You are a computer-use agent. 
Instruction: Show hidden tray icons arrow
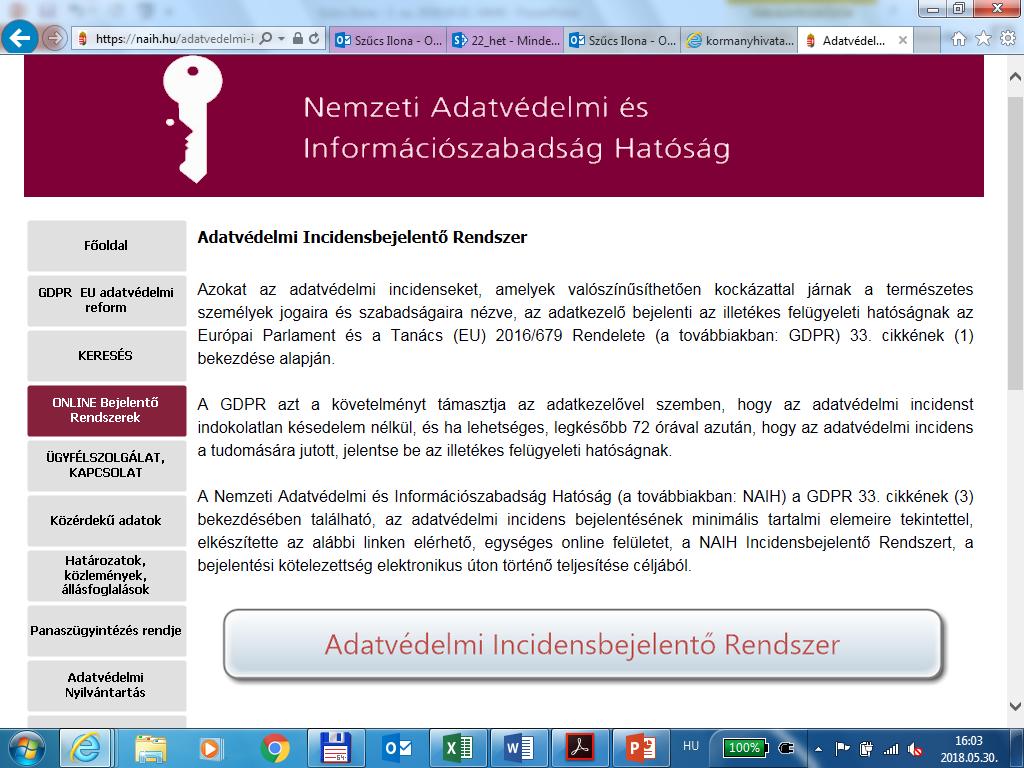coord(818,749)
